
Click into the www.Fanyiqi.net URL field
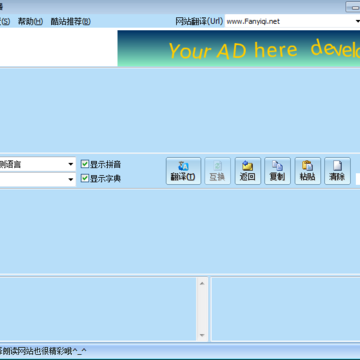pos(288,22)
